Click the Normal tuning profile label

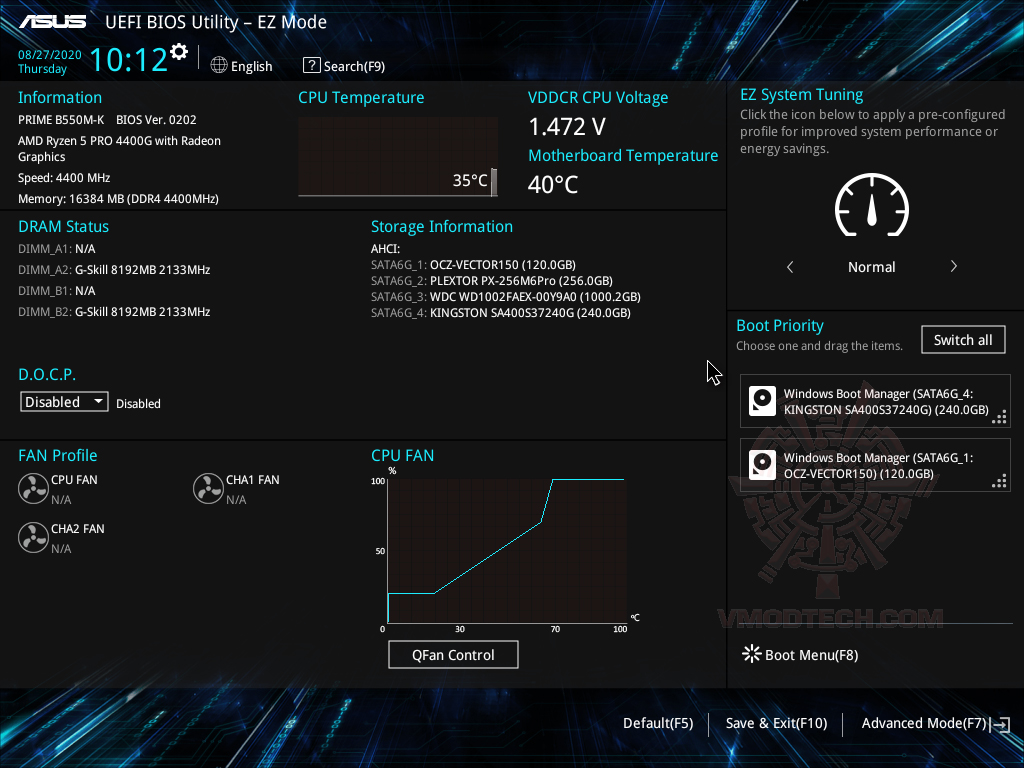tap(872, 266)
